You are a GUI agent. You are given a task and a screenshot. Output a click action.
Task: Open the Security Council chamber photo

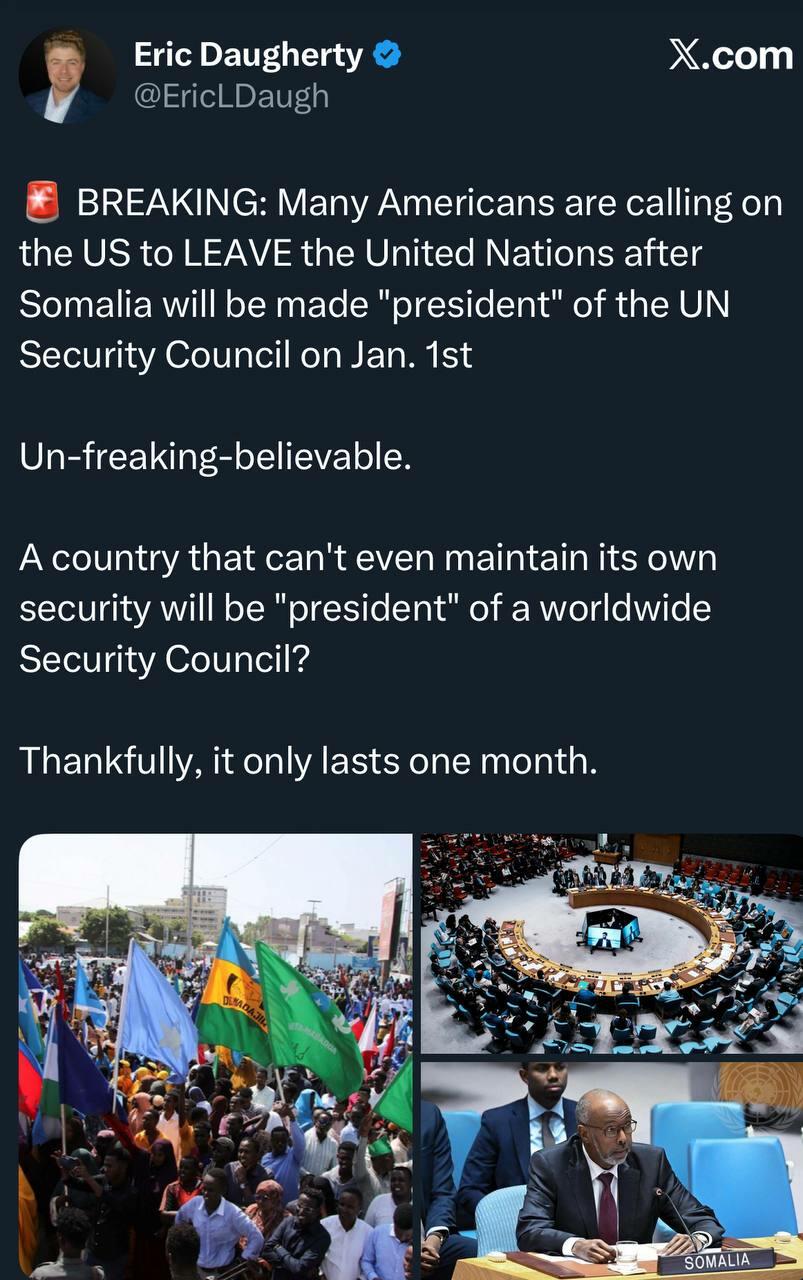click(x=610, y=941)
